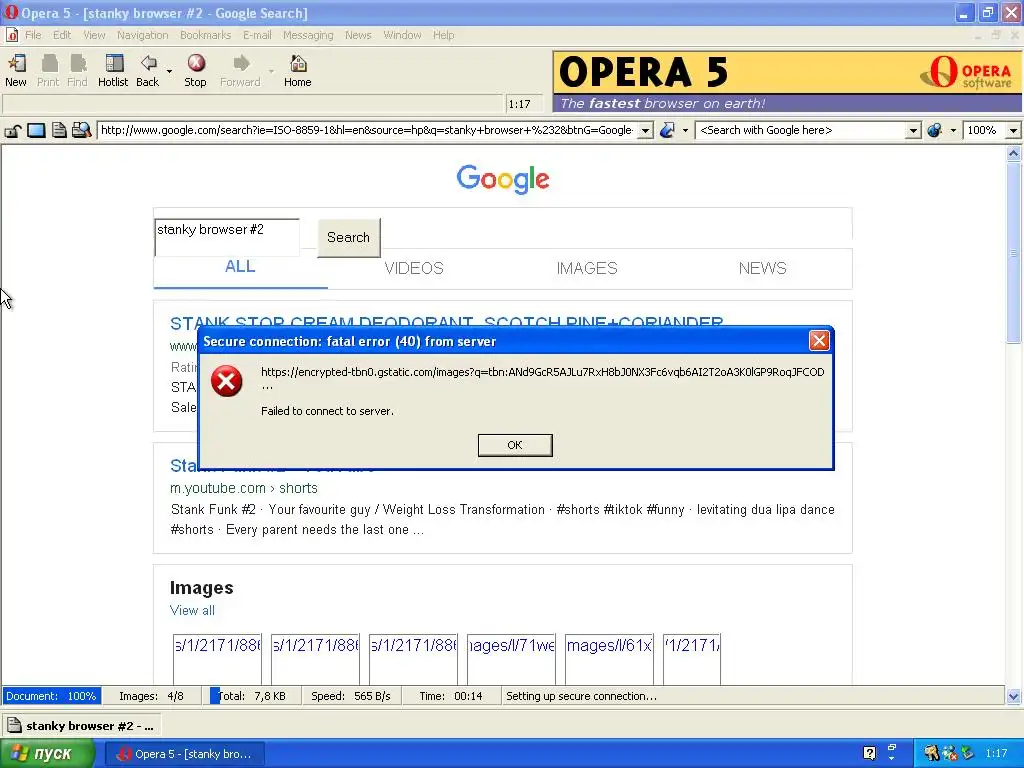Expand the Forward history dropdown arrow
The height and width of the screenshot is (768, 1024).
[x=271, y=71]
